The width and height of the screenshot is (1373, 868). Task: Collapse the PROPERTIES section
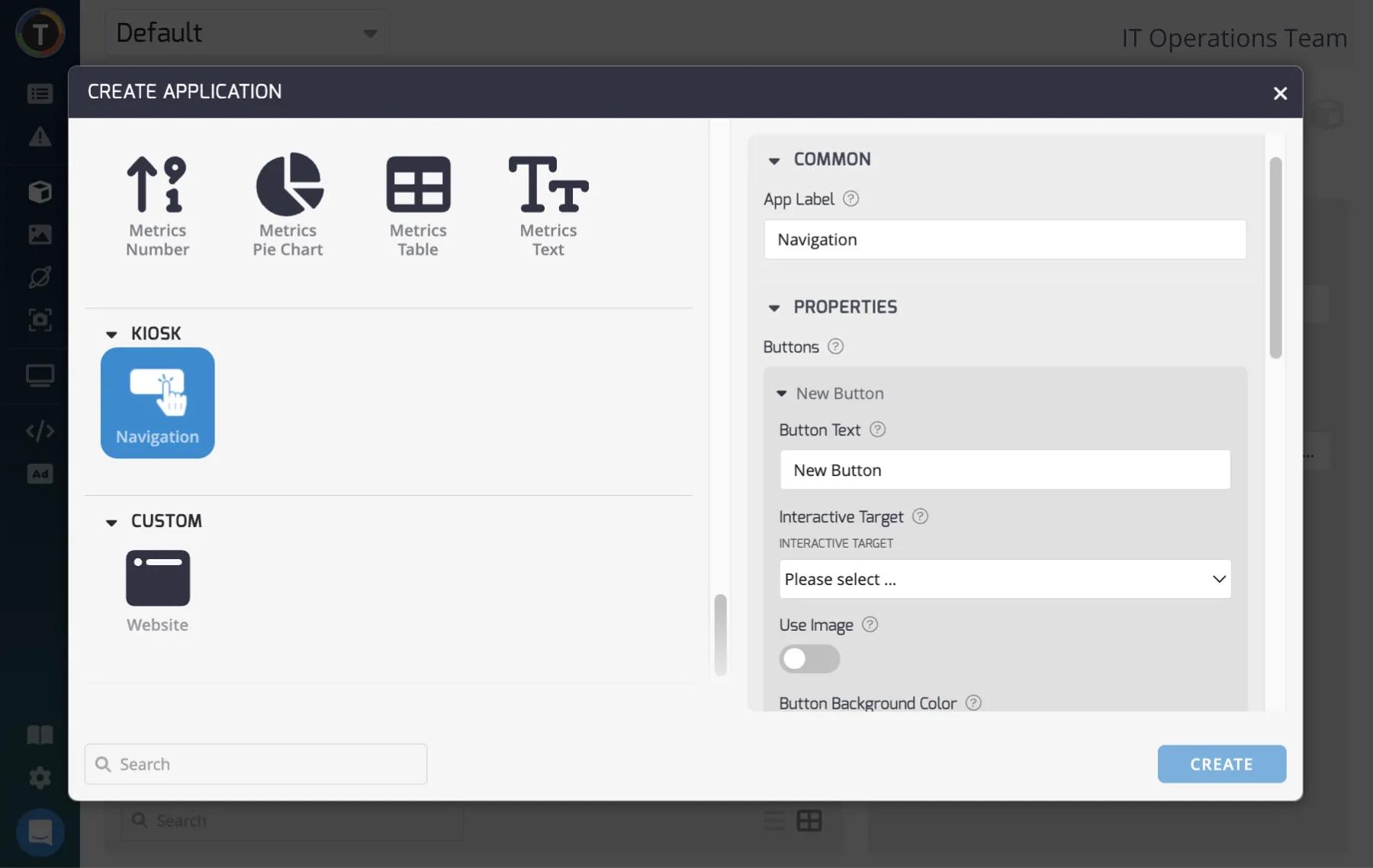[774, 307]
